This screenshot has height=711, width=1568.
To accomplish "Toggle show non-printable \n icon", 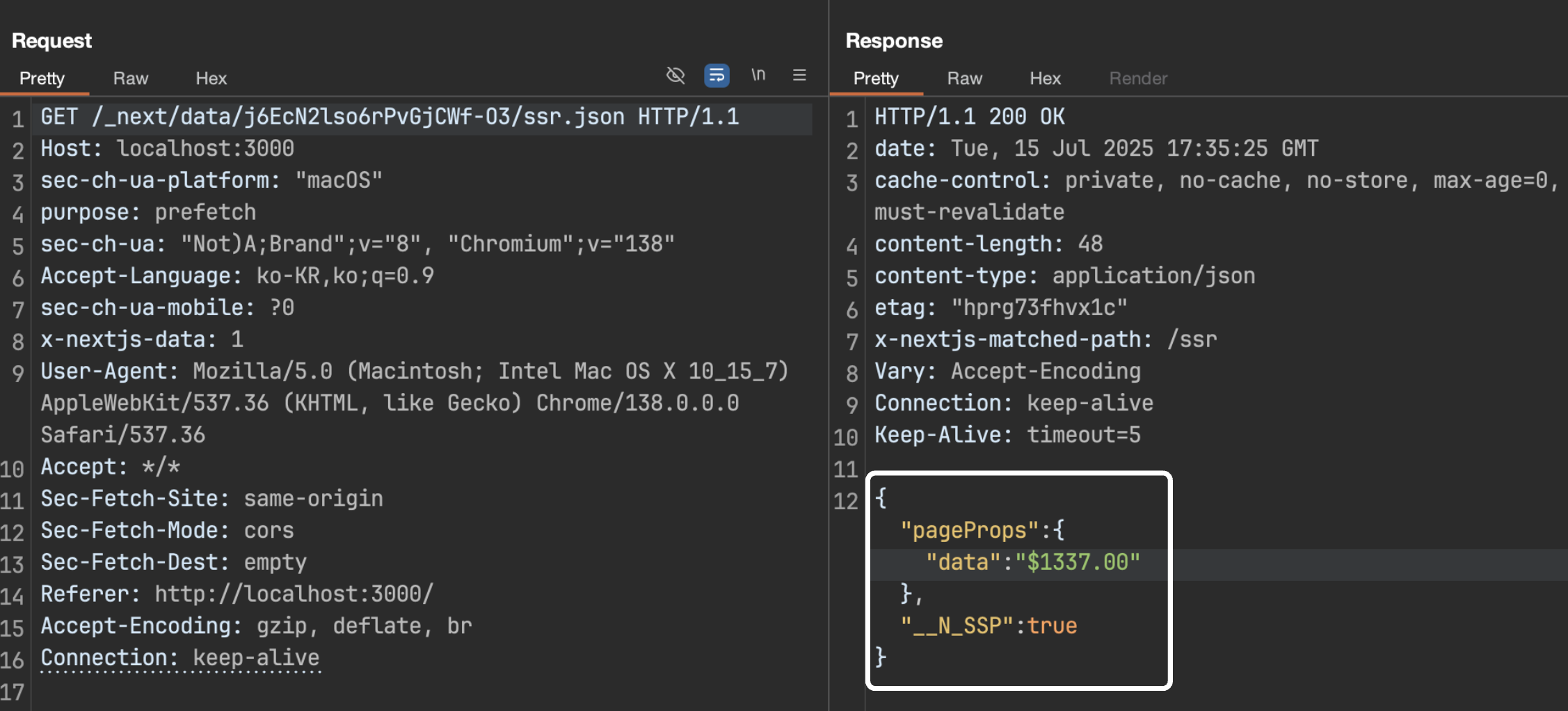I will tap(758, 74).
